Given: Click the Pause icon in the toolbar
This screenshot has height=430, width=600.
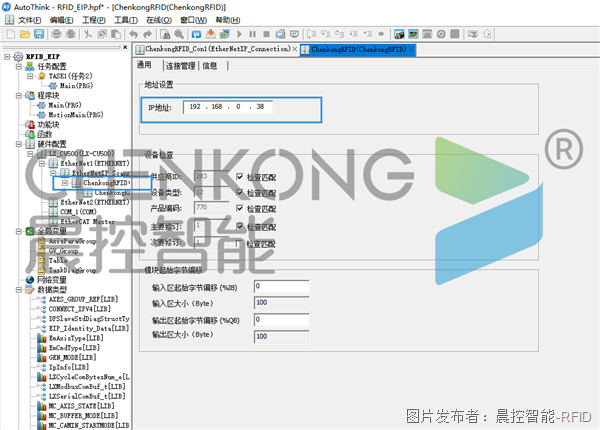Looking at the screenshot, I should (x=253, y=34).
